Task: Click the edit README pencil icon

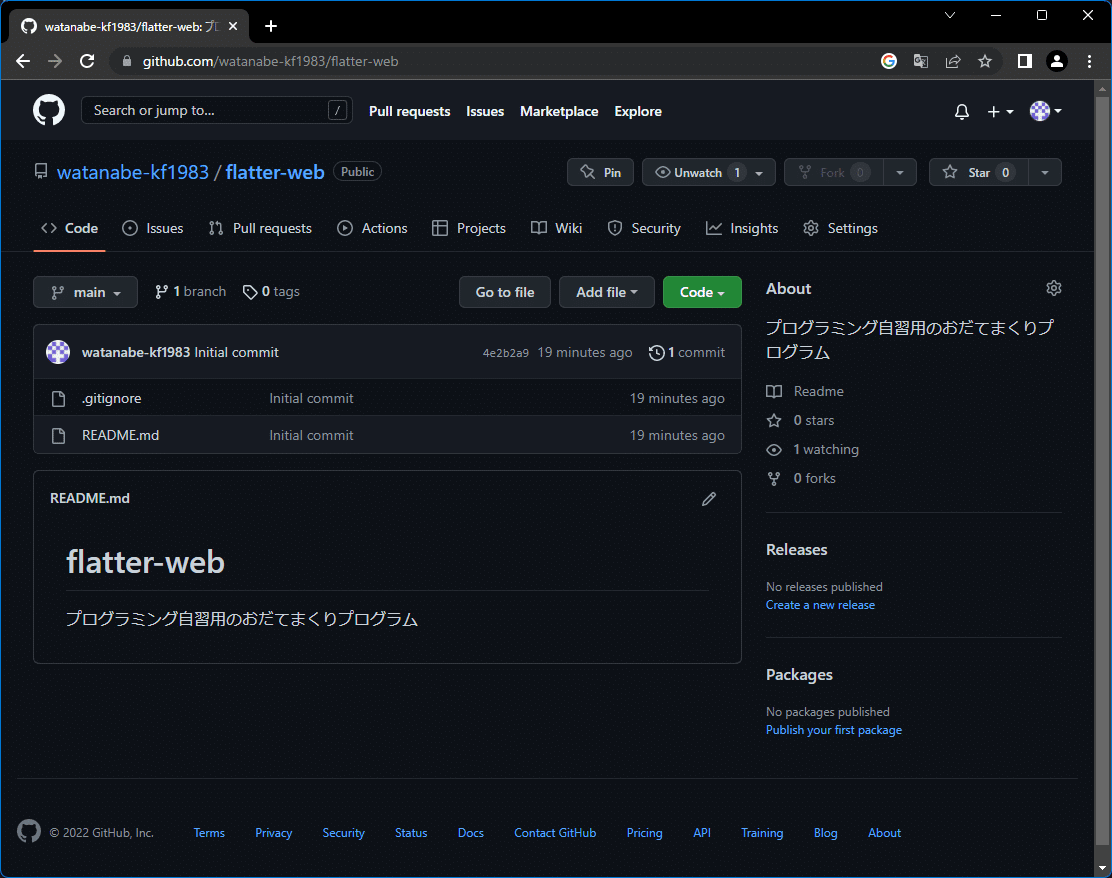Action: coord(708,499)
